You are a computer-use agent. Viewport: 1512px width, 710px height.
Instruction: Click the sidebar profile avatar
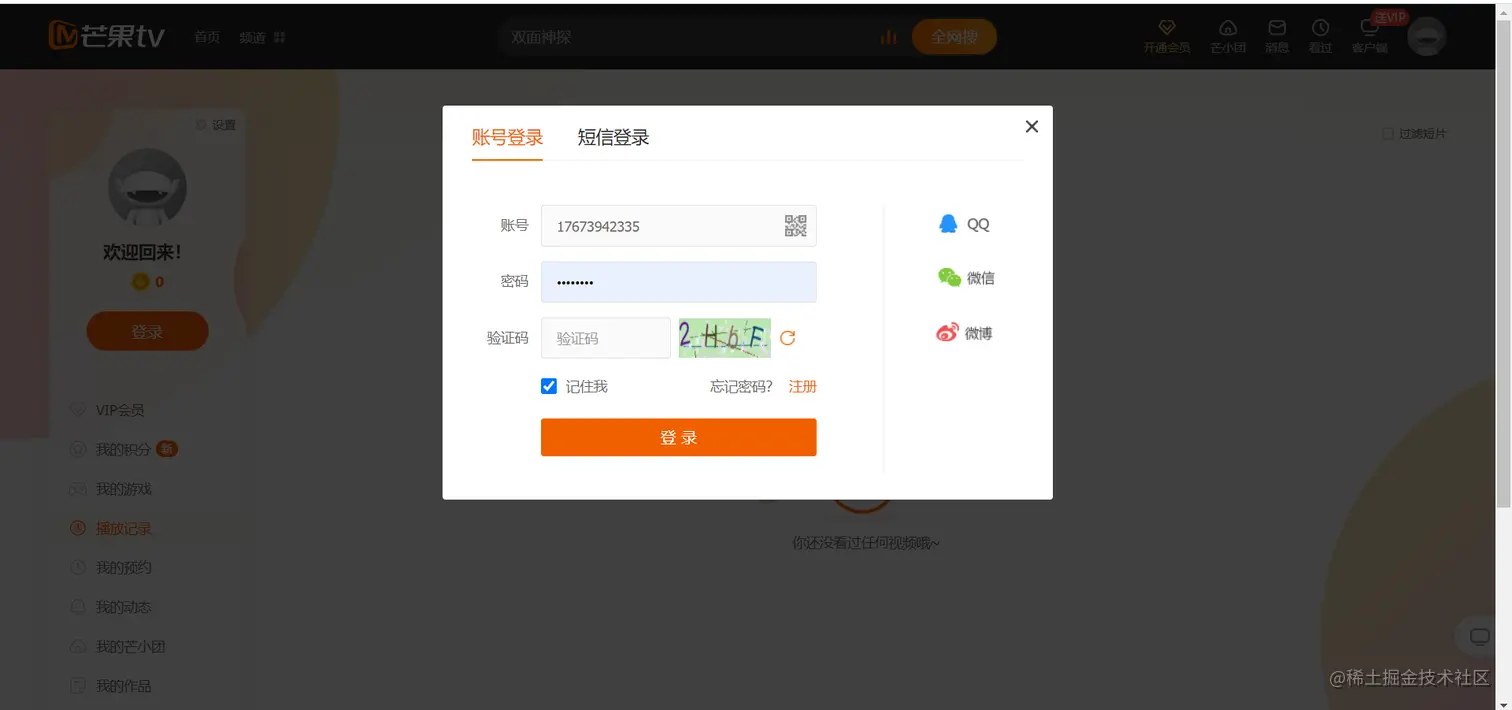tap(147, 188)
